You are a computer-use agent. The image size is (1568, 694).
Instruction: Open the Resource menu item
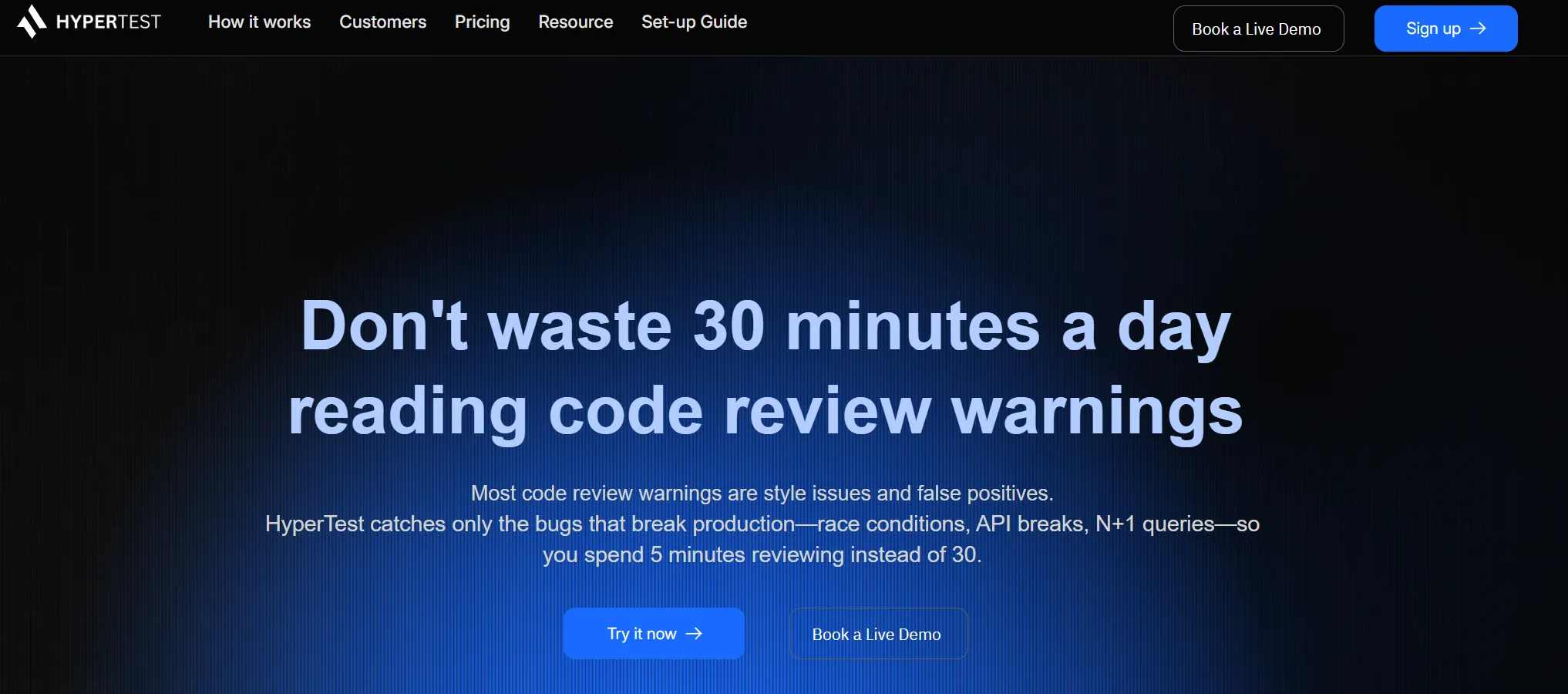(576, 22)
